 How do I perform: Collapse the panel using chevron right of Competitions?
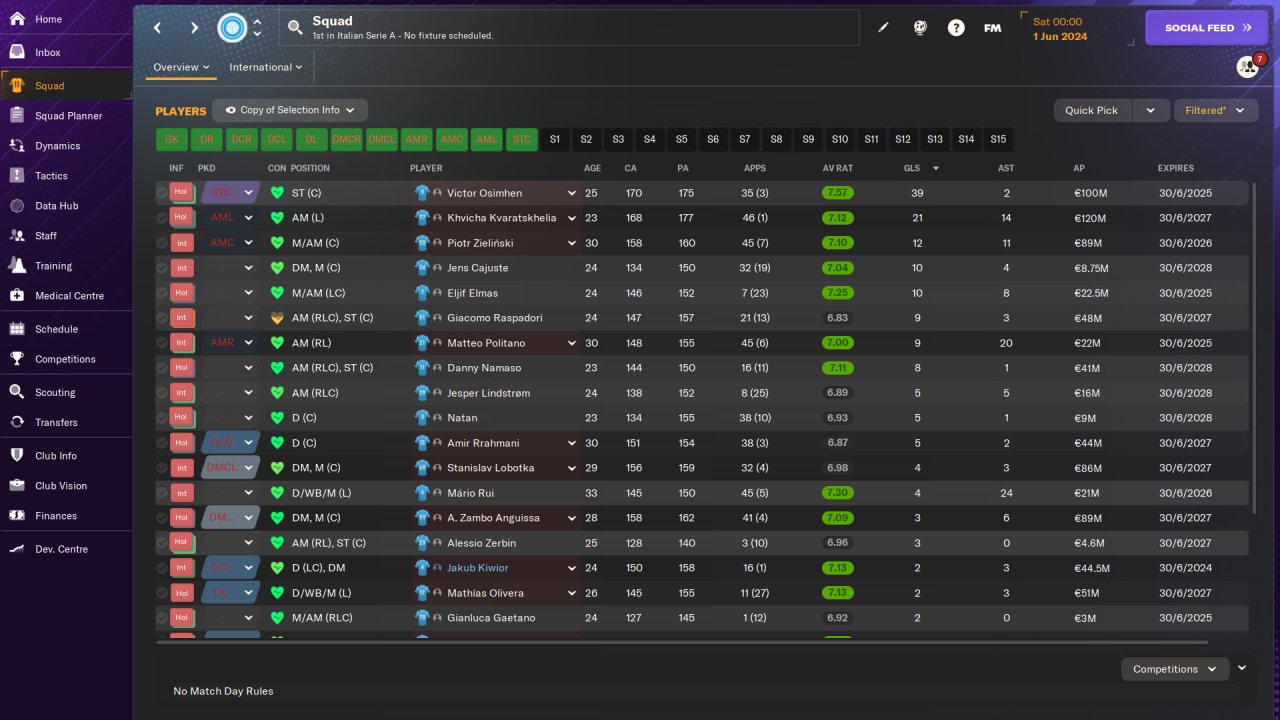pos(1242,668)
